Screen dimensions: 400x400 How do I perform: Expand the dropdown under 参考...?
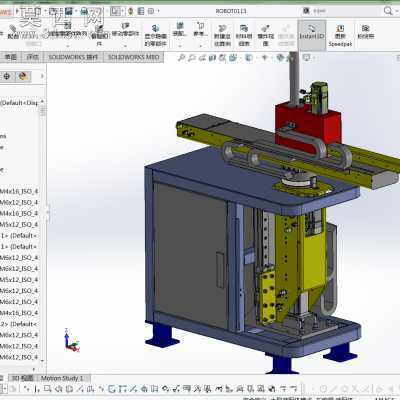[200, 46]
